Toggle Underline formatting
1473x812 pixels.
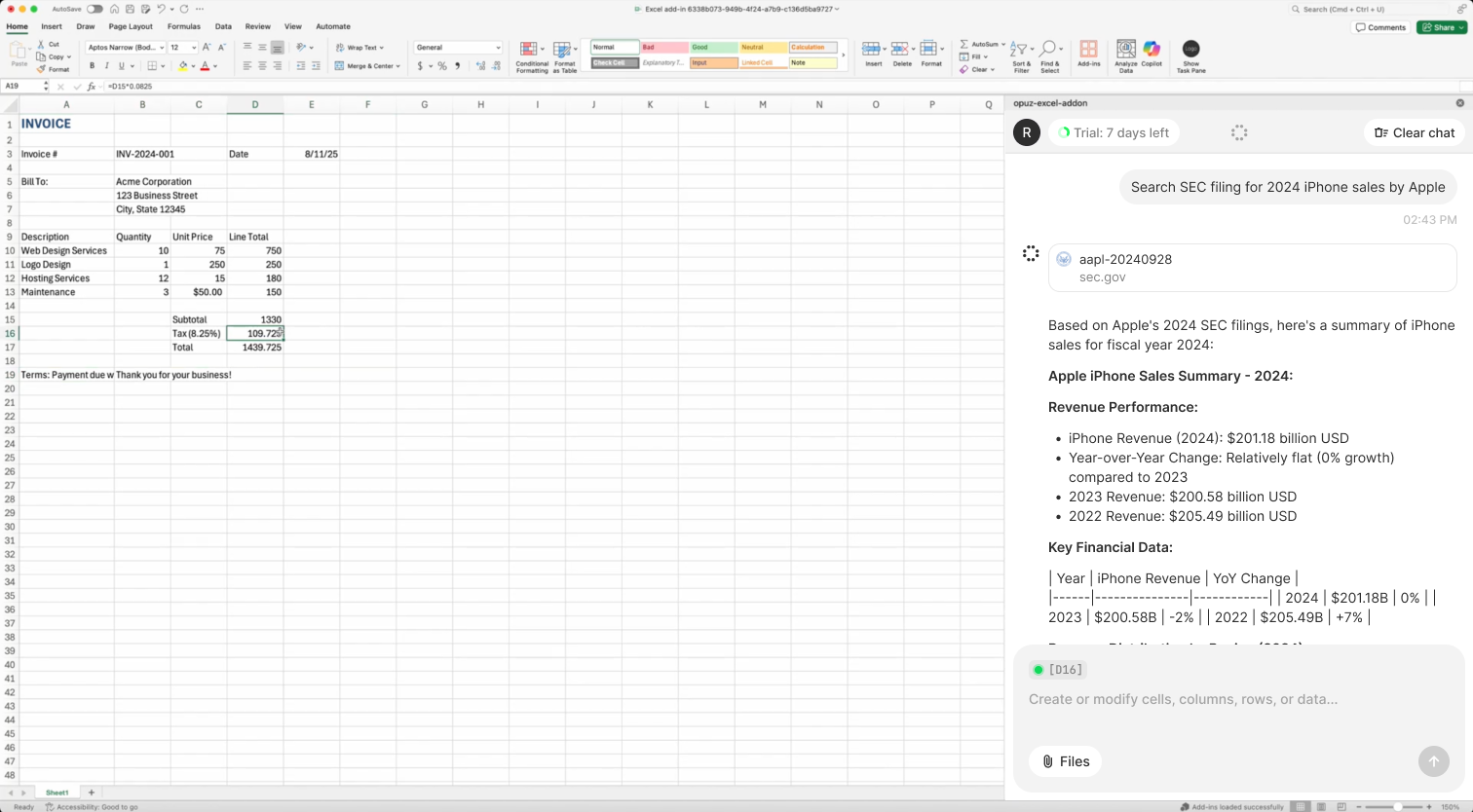coord(122,66)
